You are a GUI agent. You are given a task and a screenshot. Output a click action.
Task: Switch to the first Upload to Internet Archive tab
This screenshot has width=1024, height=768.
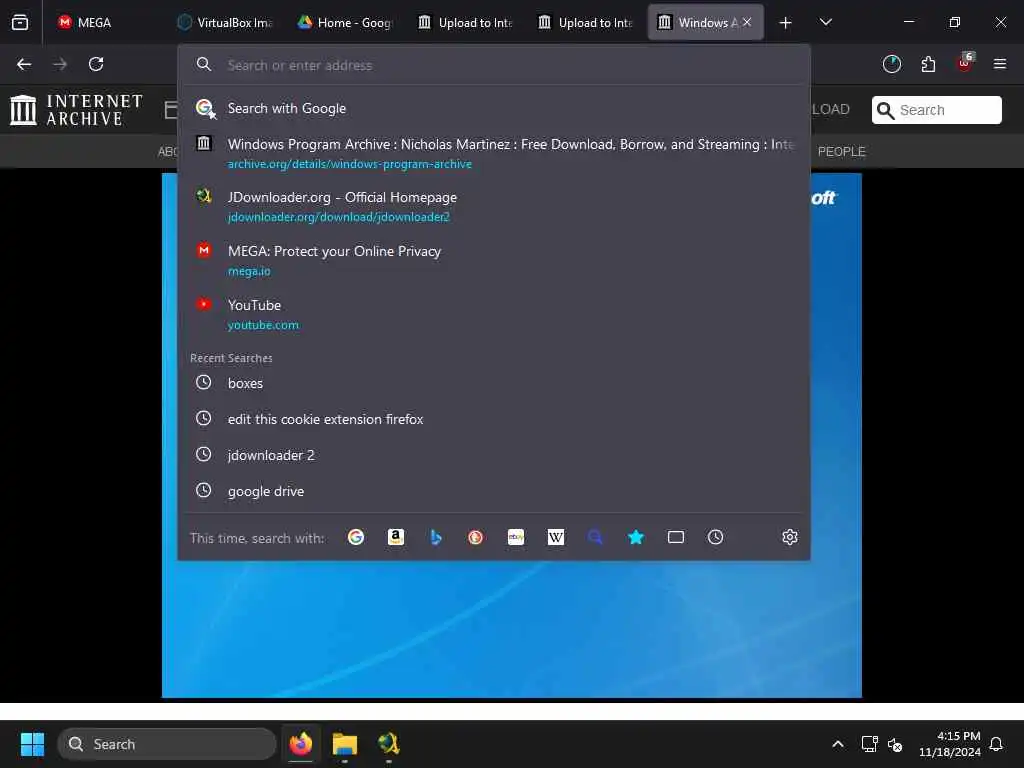point(466,22)
